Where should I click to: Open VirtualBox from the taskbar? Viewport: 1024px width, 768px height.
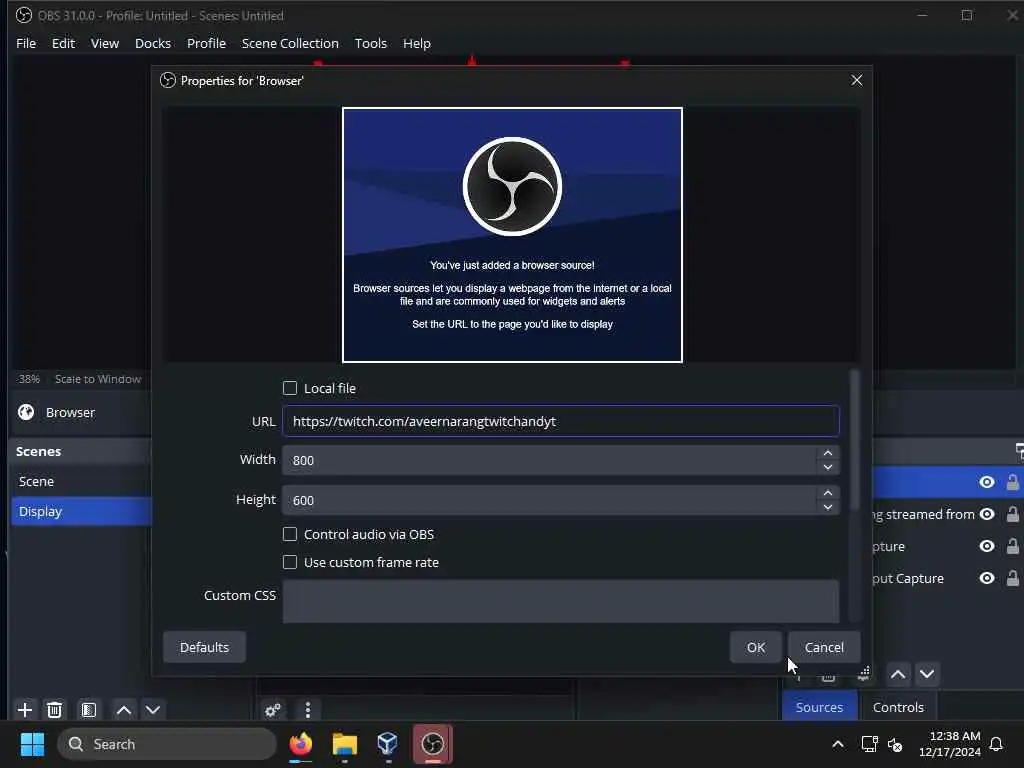click(387, 744)
